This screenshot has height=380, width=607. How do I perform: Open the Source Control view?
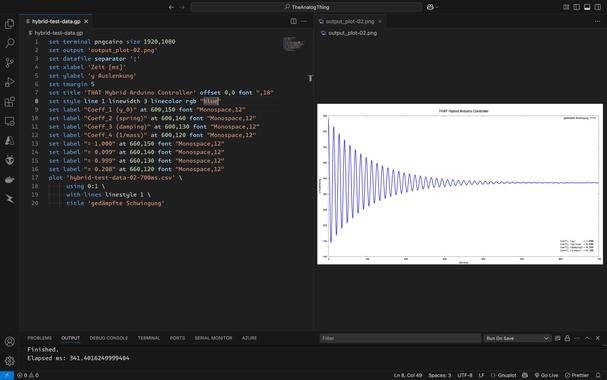click(9, 63)
